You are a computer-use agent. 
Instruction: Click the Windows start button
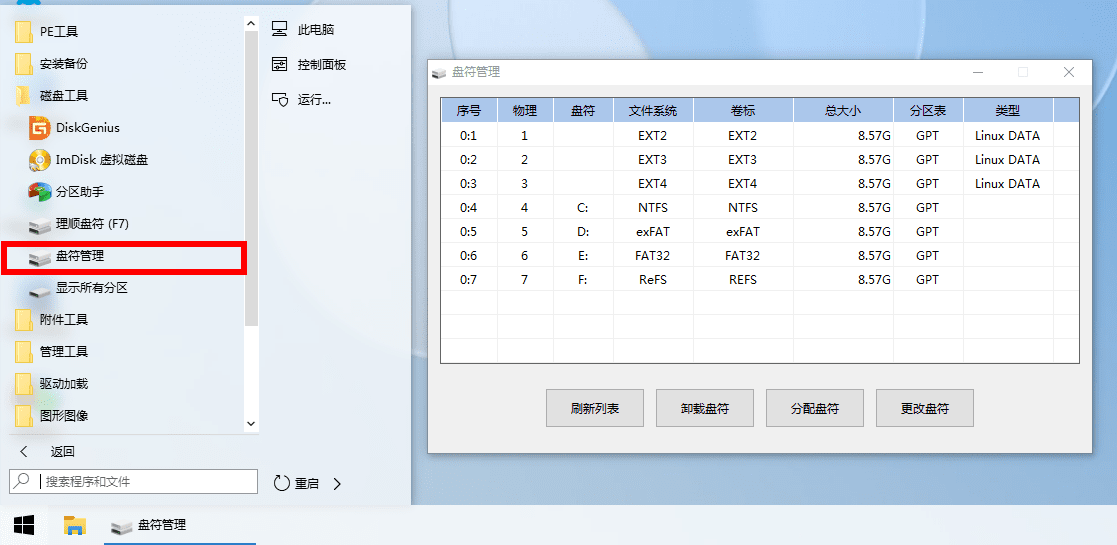pos(24,526)
